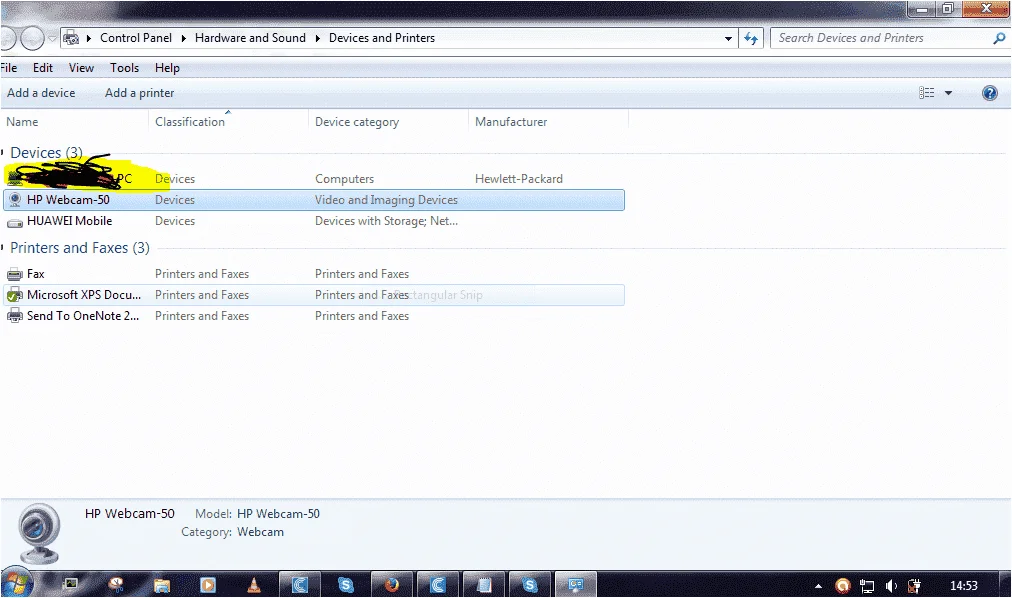Image resolution: width=1012 pixels, height=598 pixels.
Task: Click the Model: HP Webcam-50 value
Action: [278, 514]
